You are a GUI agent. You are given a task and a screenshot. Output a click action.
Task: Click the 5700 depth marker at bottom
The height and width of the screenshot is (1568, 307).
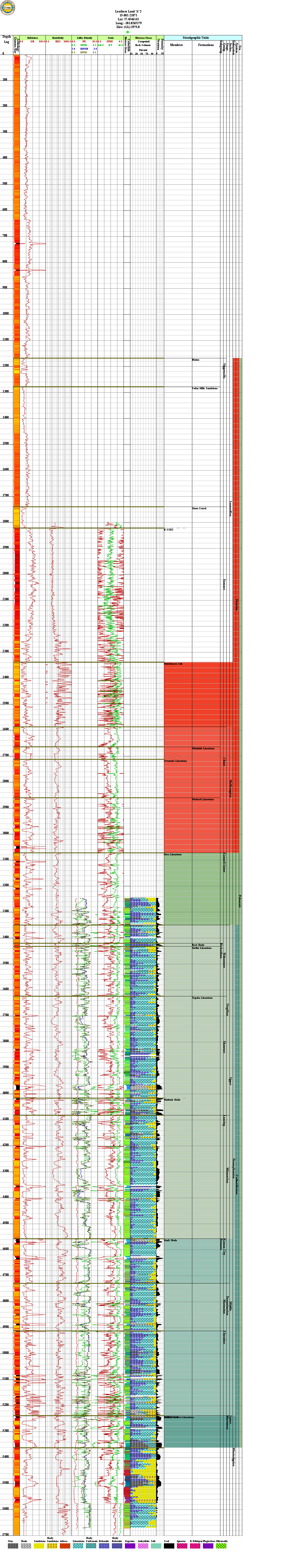coord(6,1534)
